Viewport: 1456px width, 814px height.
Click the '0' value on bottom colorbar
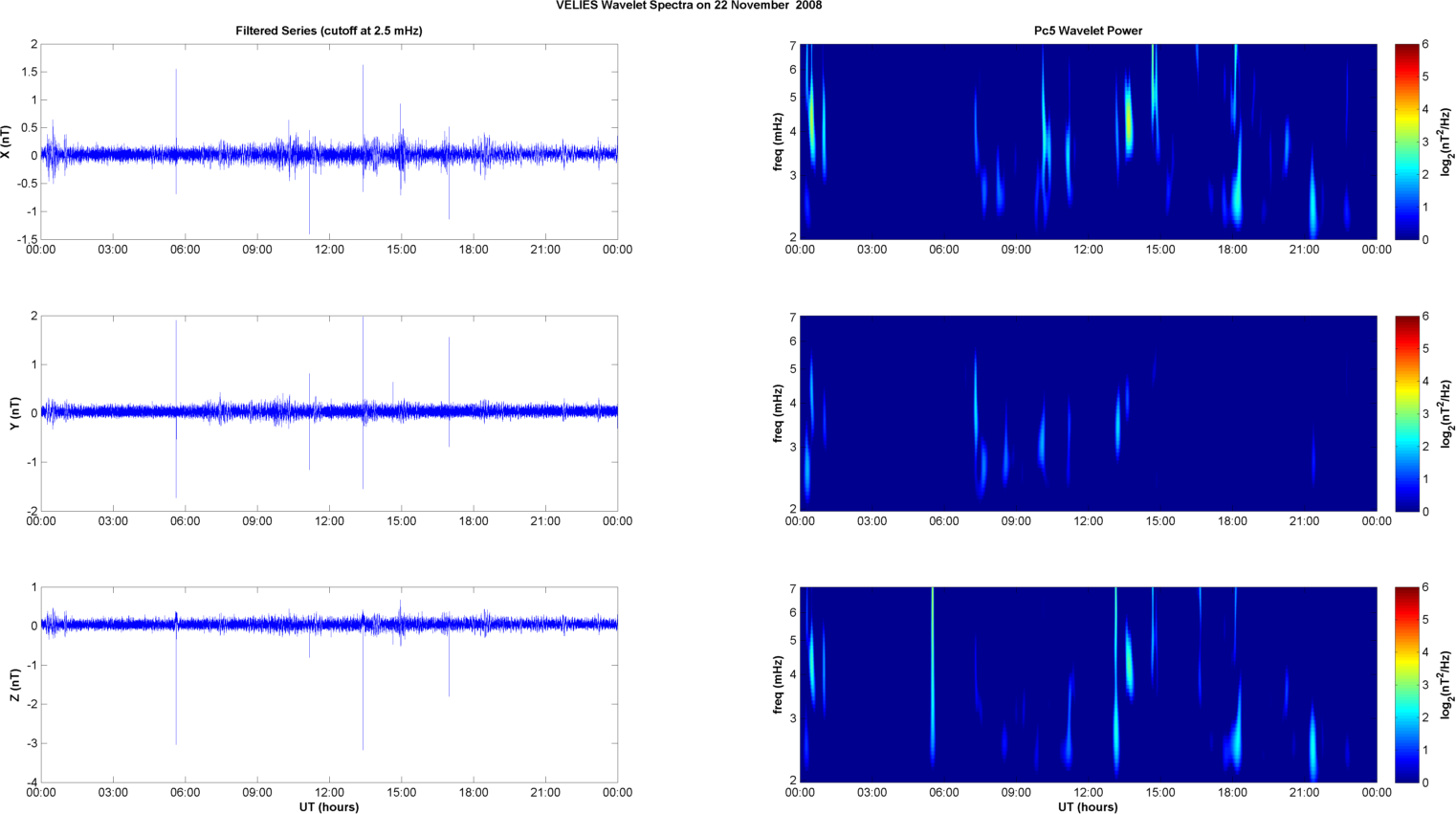1425,782
